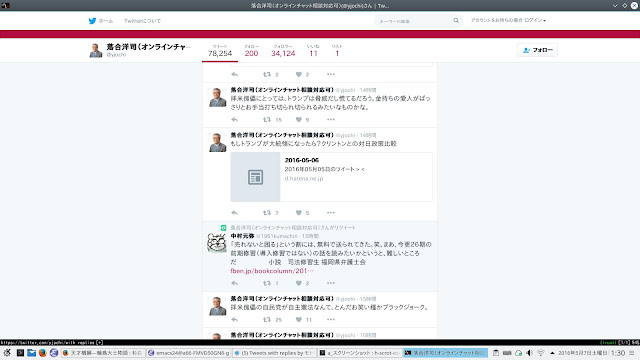
Task: Click the Twitter bird home icon
Action: point(92,20)
